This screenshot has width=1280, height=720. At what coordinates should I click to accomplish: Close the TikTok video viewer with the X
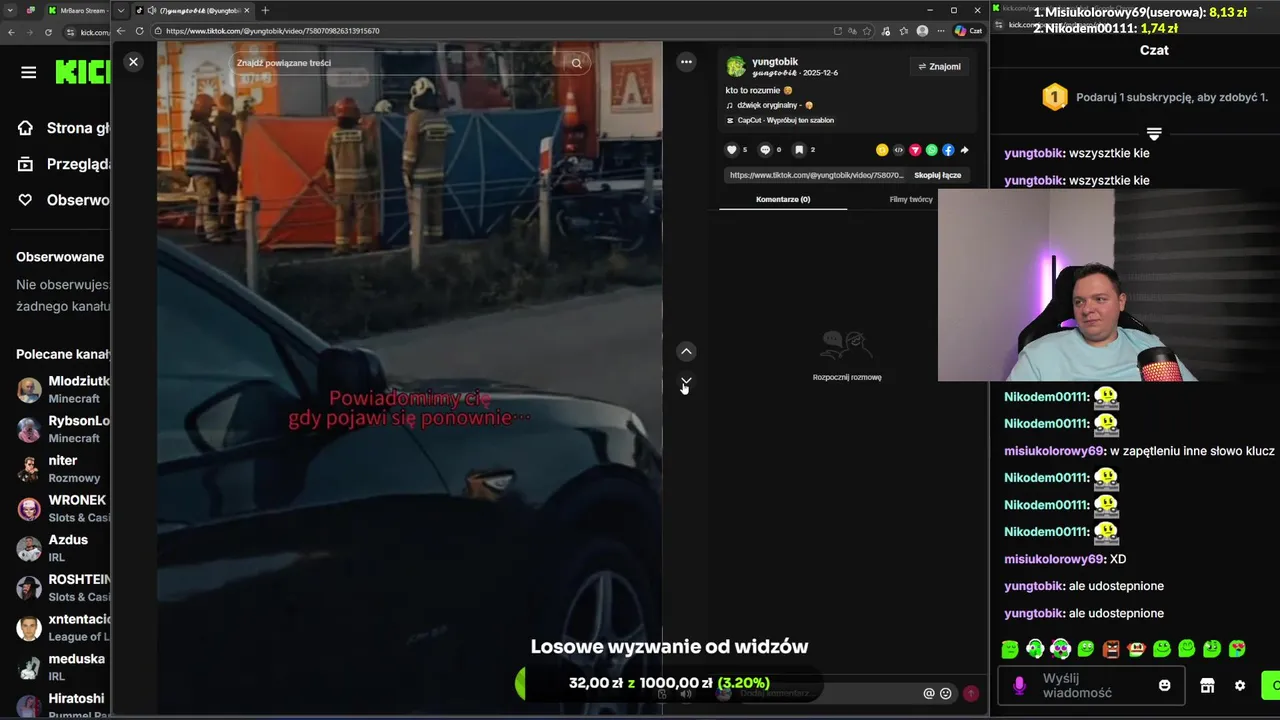[x=133, y=62]
